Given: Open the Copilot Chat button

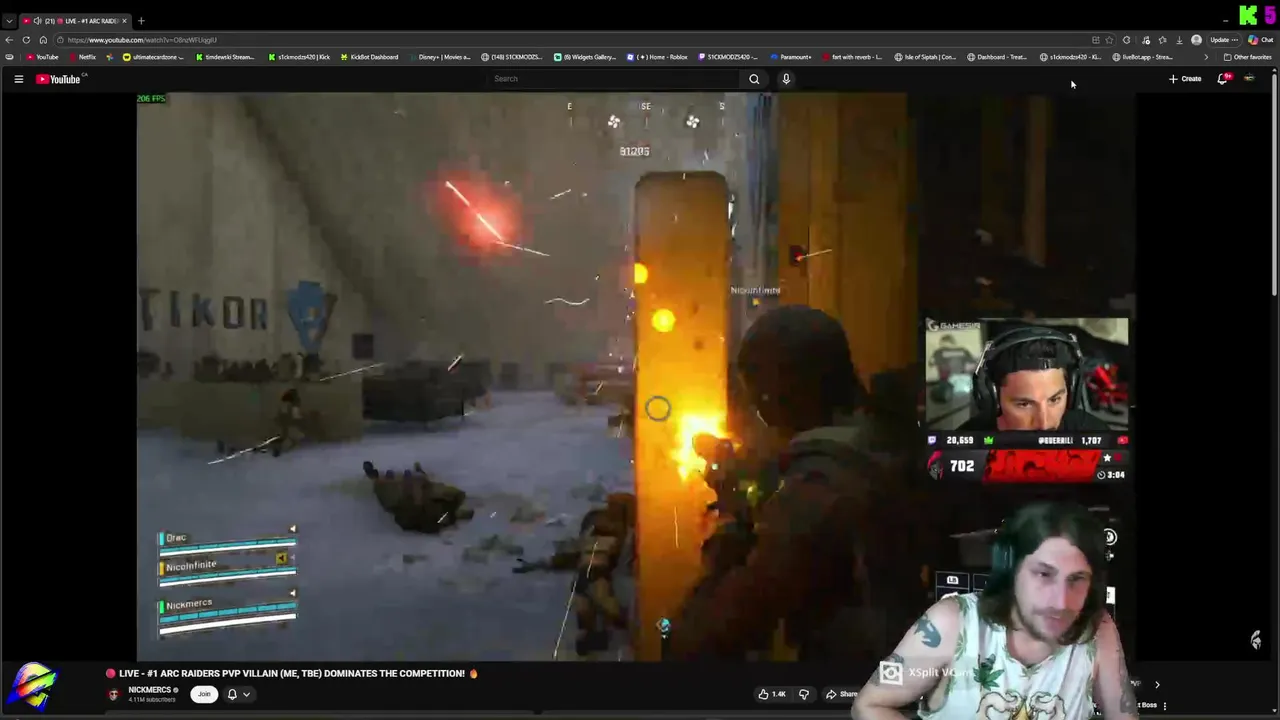Looking at the screenshot, I should coord(1260,40).
